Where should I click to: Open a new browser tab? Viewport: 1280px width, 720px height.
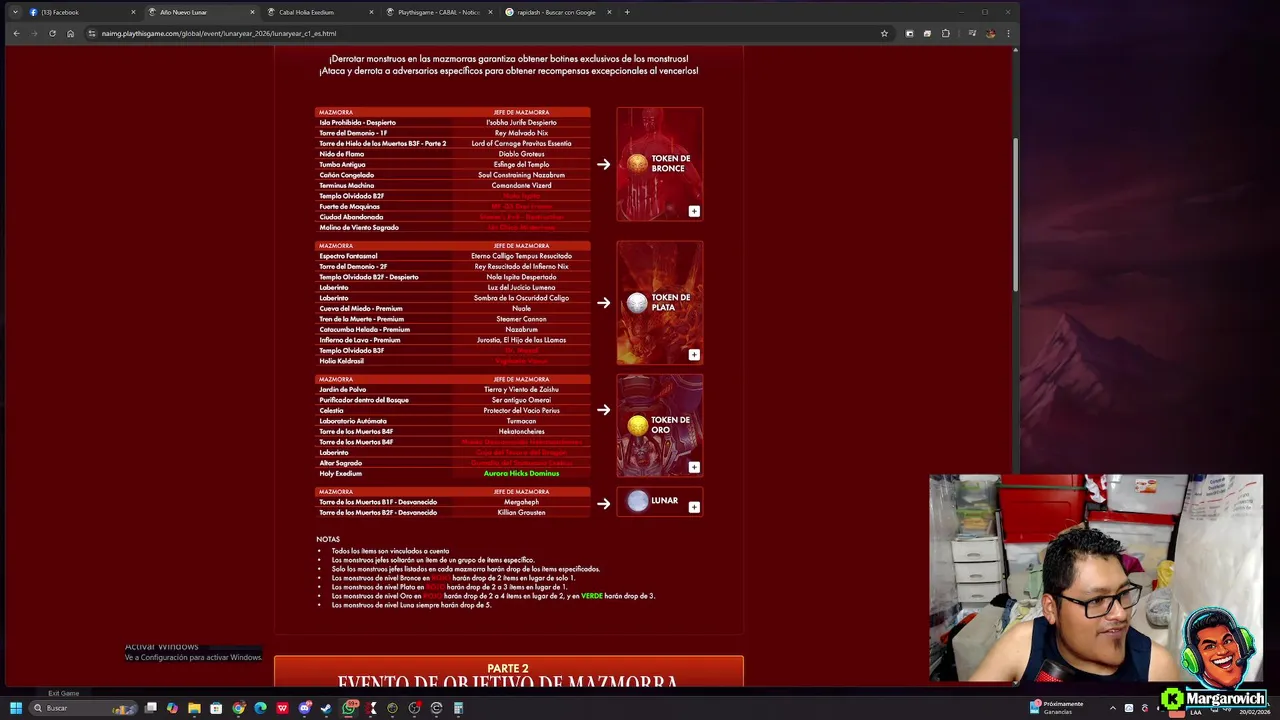click(627, 12)
